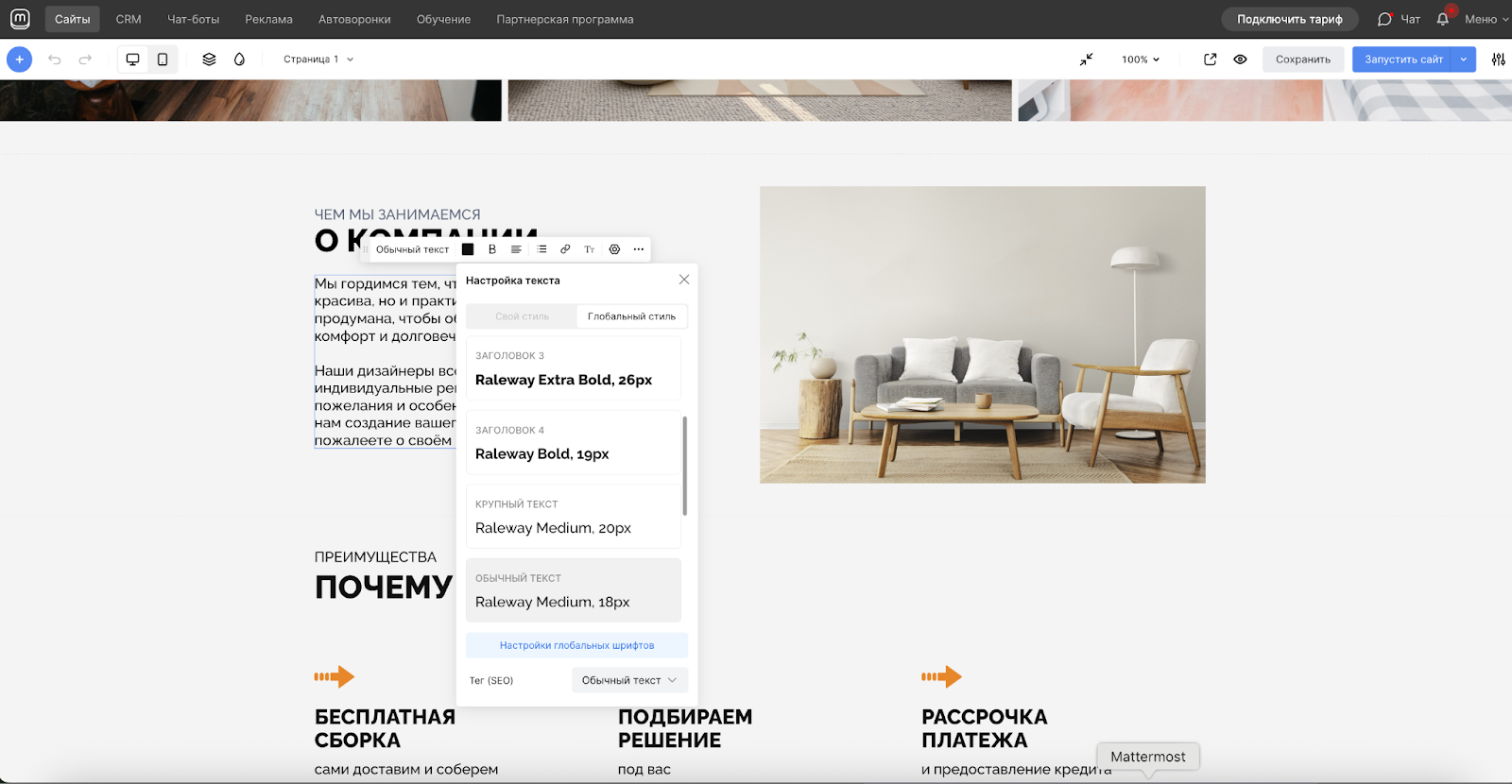
Task: Open the Обучение section
Action: click(x=444, y=19)
